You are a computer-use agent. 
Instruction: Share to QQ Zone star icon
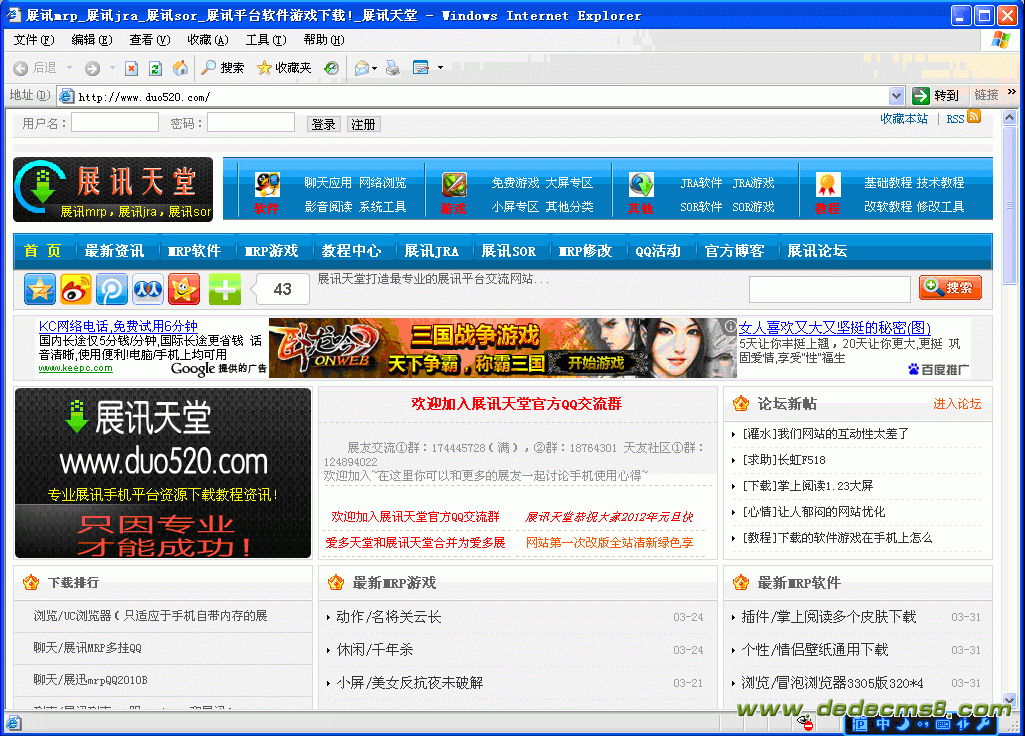(x=40, y=289)
